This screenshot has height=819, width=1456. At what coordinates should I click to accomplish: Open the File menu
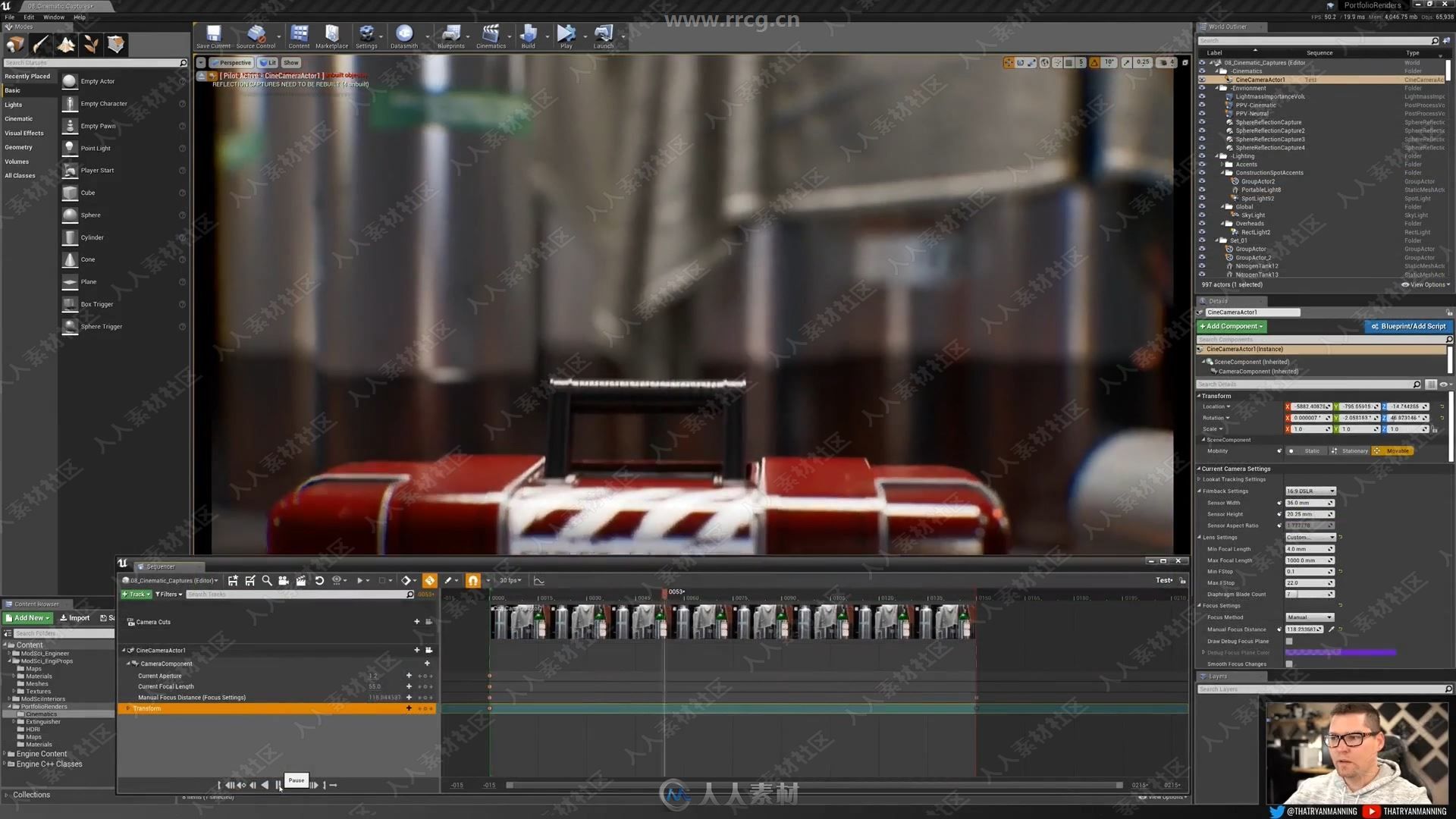(x=10, y=17)
